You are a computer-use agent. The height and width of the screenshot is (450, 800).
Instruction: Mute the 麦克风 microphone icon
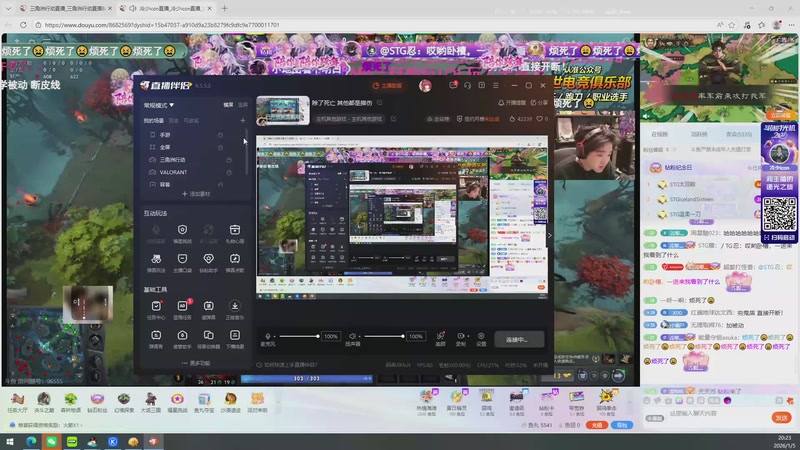[x=267, y=336]
